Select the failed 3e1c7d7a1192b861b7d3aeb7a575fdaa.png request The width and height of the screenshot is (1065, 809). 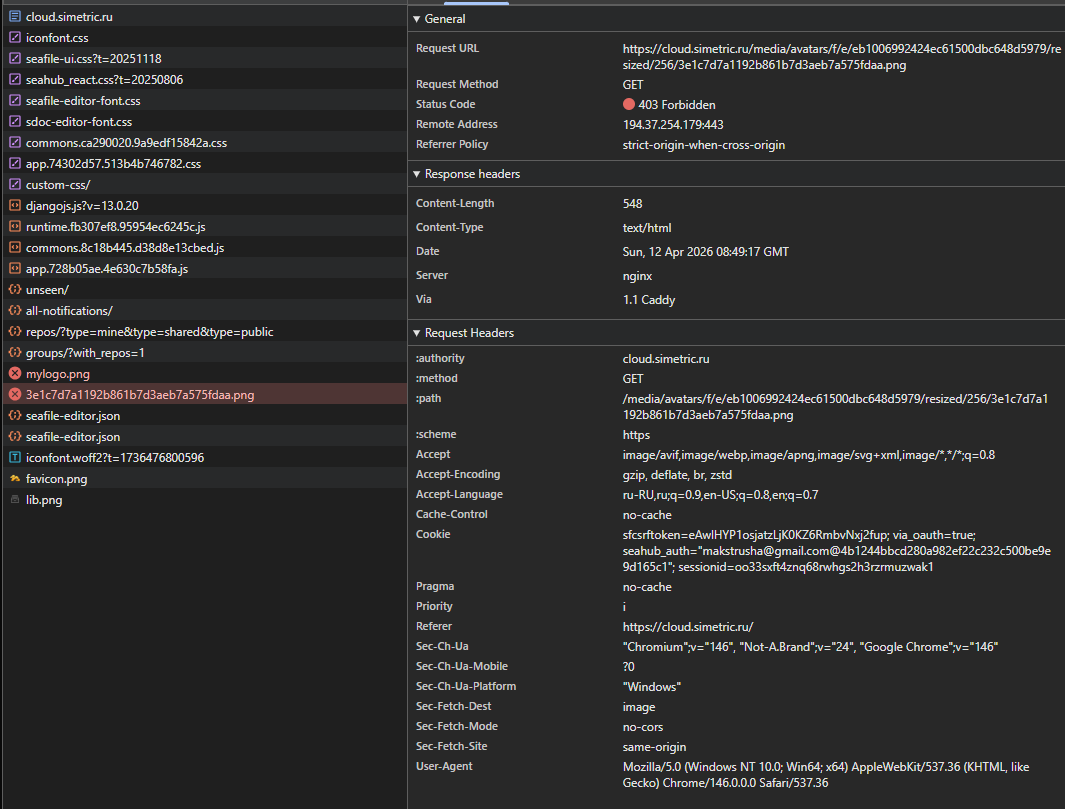[x=140, y=395]
